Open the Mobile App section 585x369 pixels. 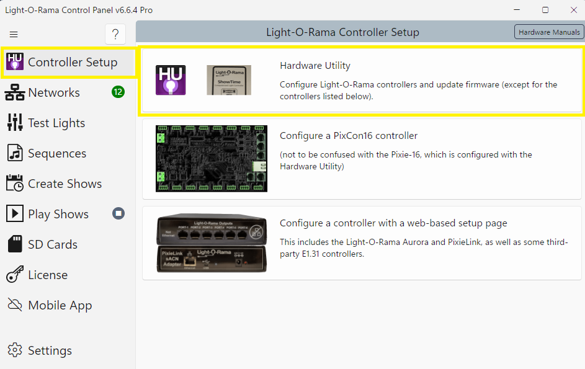point(60,306)
